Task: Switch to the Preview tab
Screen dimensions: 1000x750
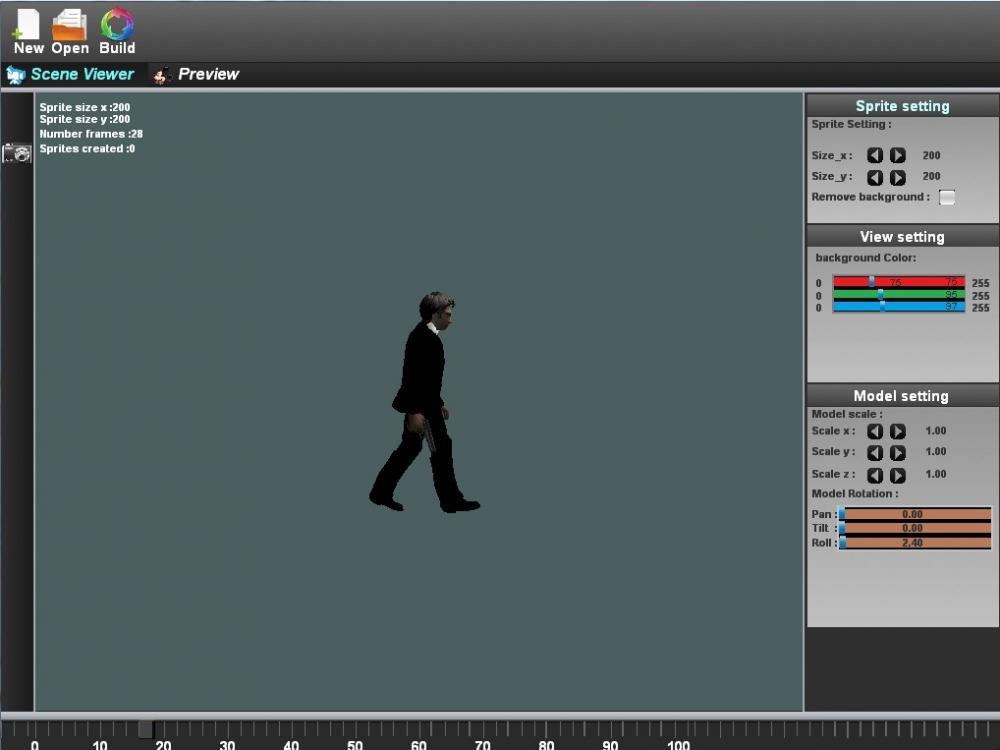Action: coord(197,74)
